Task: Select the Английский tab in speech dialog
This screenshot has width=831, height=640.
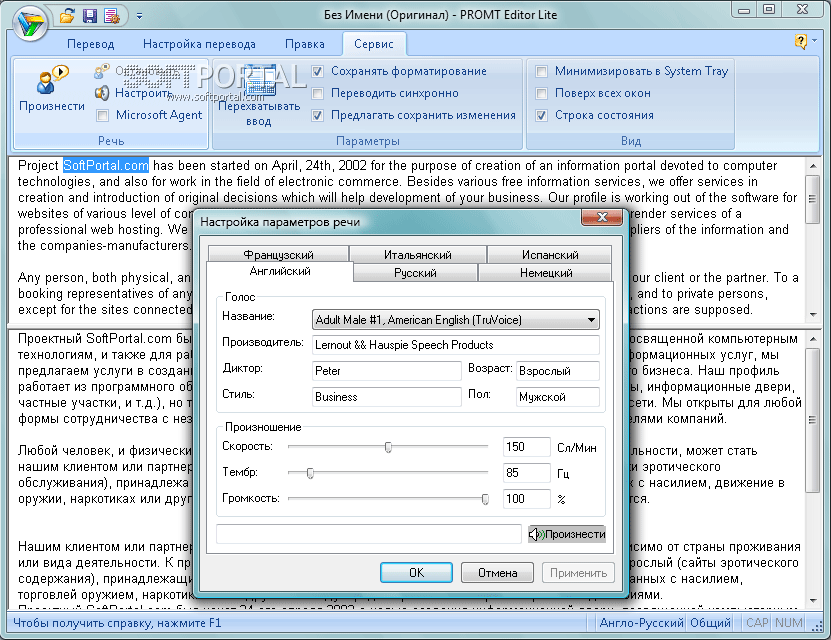Action: pyautogui.click(x=280, y=271)
